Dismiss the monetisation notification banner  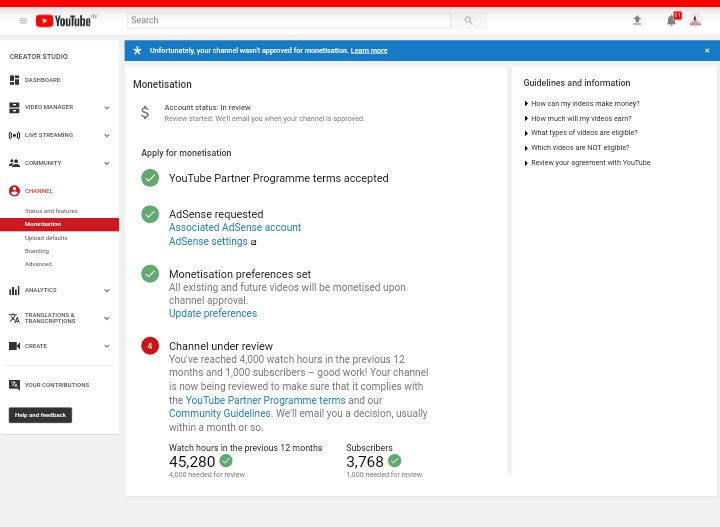pos(707,50)
